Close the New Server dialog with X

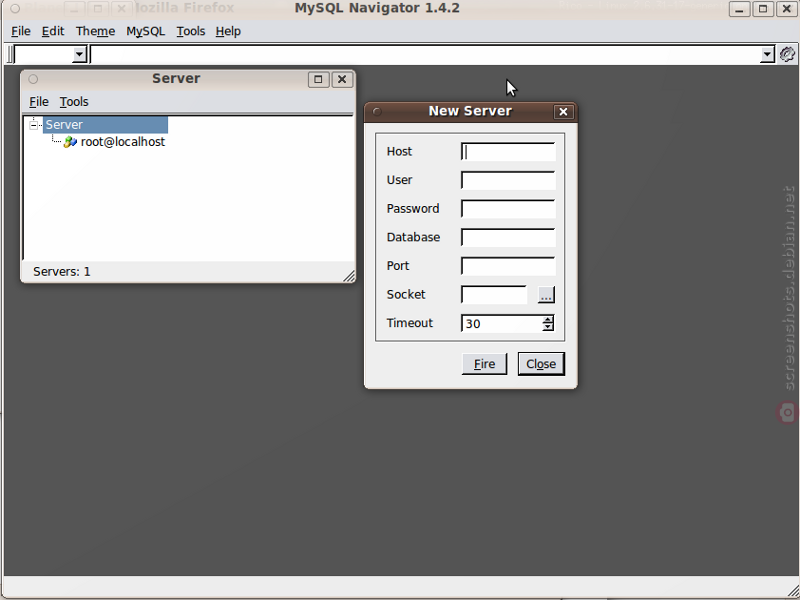pyautogui.click(x=563, y=112)
